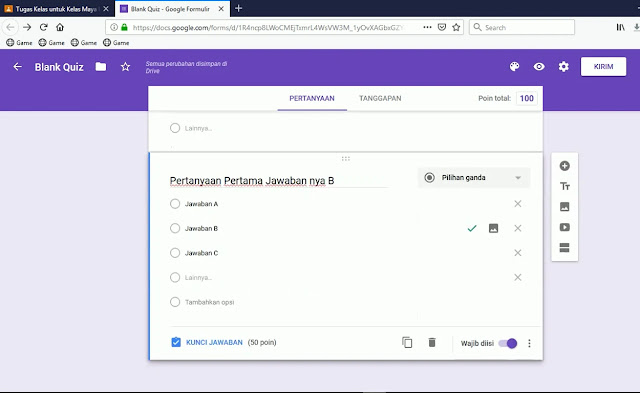Remove option Jawaban A with X

518,204
